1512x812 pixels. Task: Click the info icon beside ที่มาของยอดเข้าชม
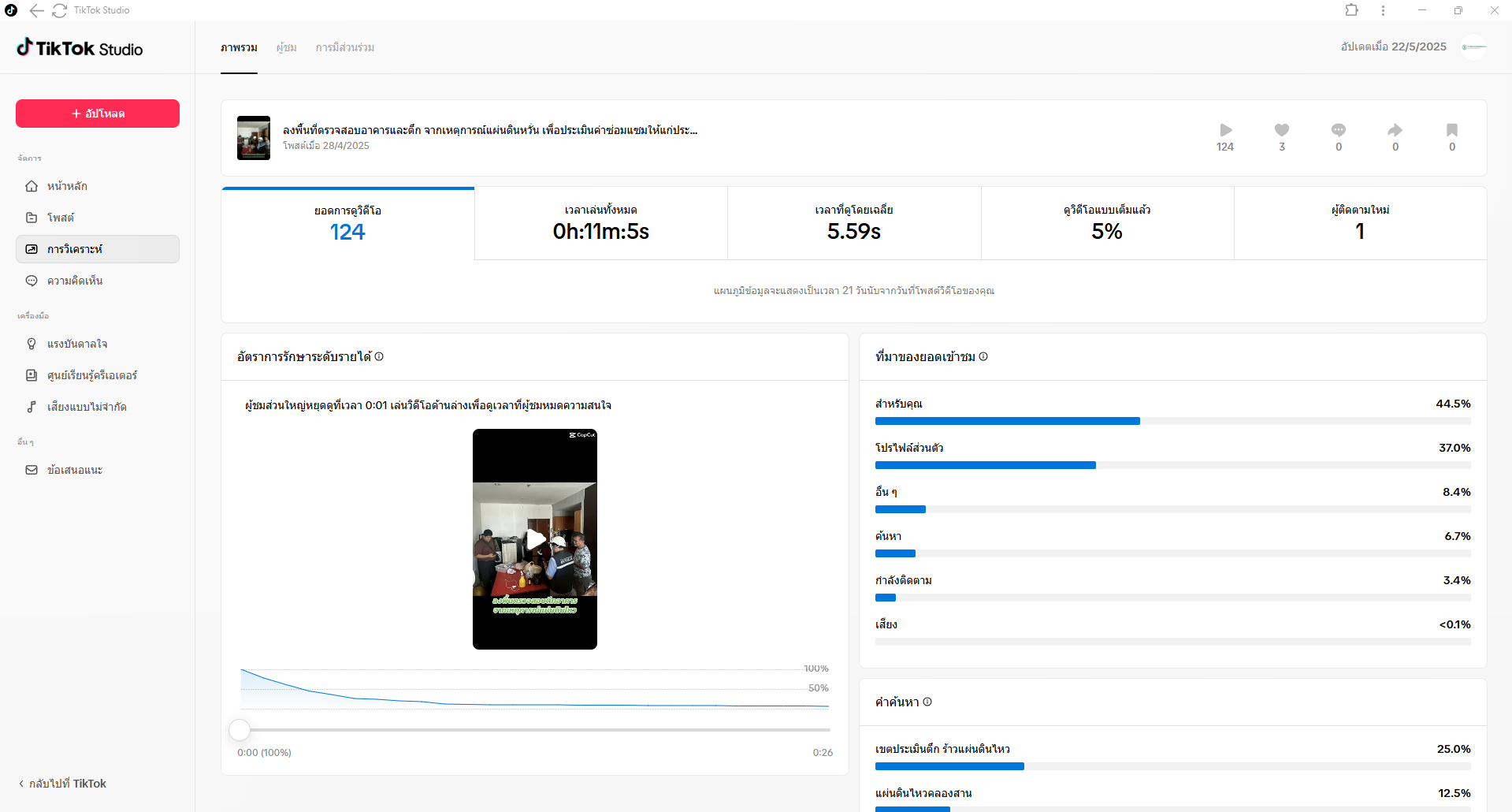point(983,356)
